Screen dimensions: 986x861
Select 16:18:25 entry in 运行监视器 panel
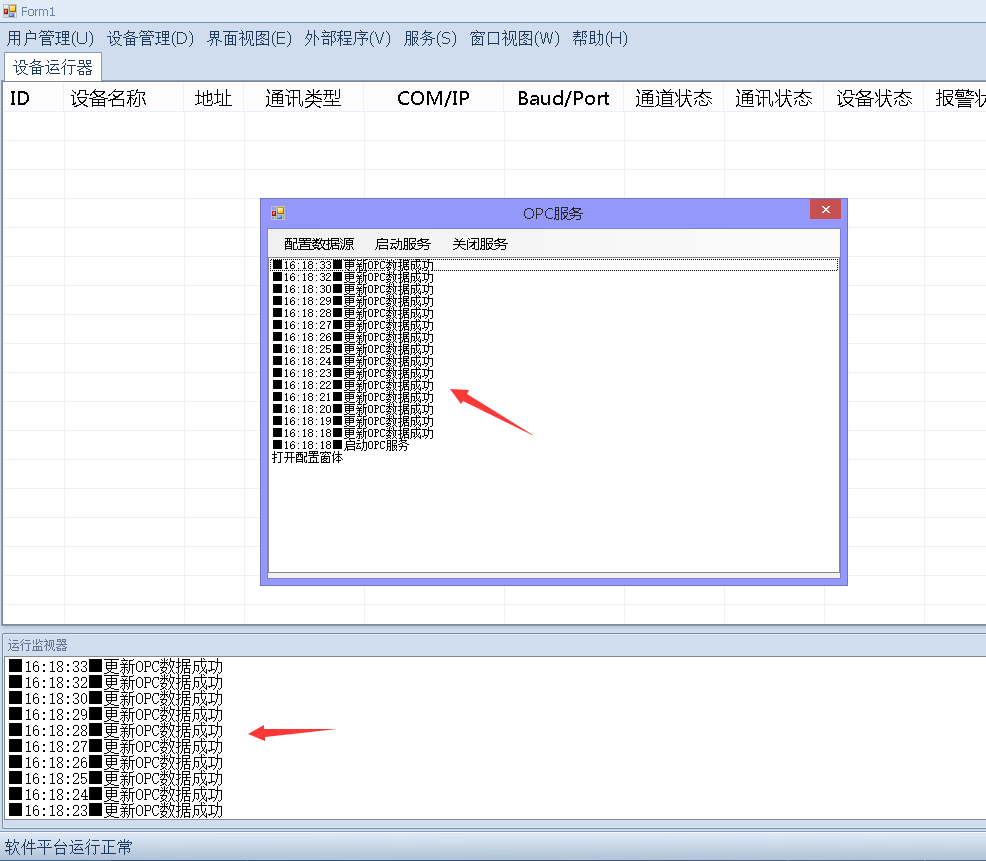coord(116,779)
